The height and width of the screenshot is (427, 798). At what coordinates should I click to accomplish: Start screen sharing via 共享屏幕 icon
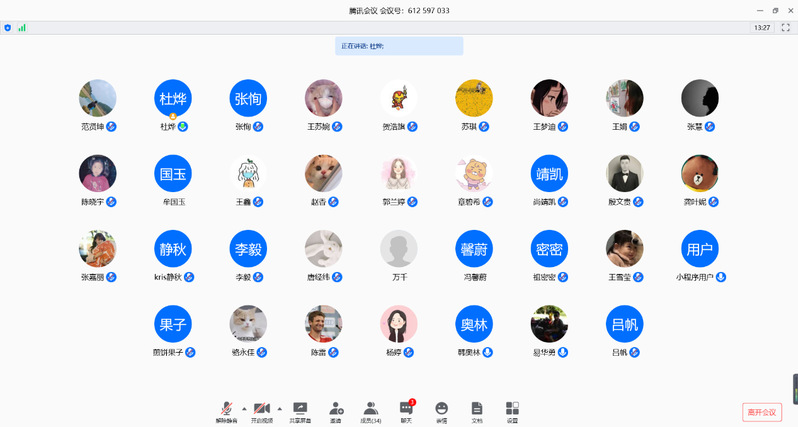click(x=300, y=409)
